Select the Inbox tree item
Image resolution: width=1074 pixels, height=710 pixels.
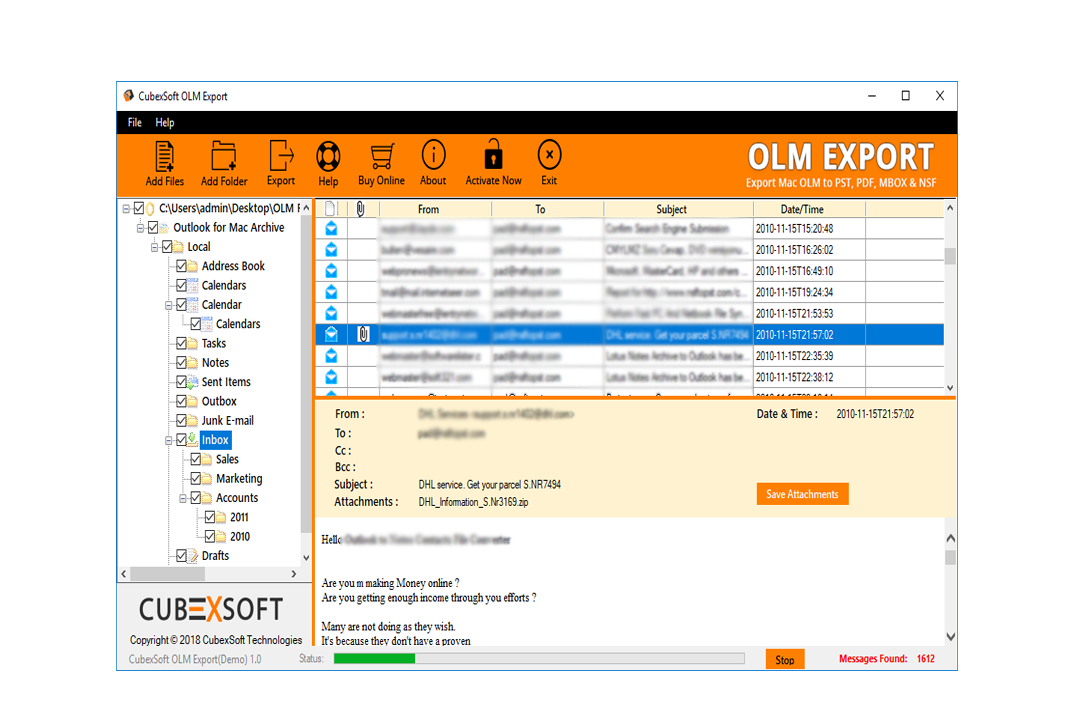click(215, 440)
